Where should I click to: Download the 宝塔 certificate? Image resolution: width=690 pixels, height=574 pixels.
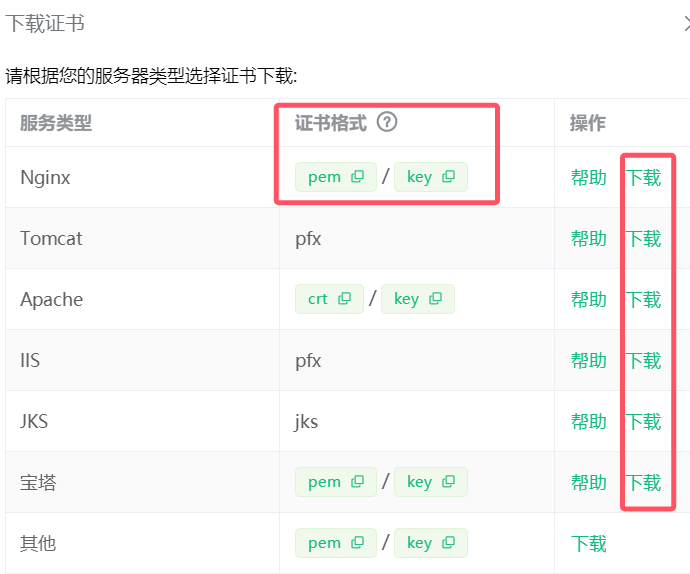(x=644, y=483)
